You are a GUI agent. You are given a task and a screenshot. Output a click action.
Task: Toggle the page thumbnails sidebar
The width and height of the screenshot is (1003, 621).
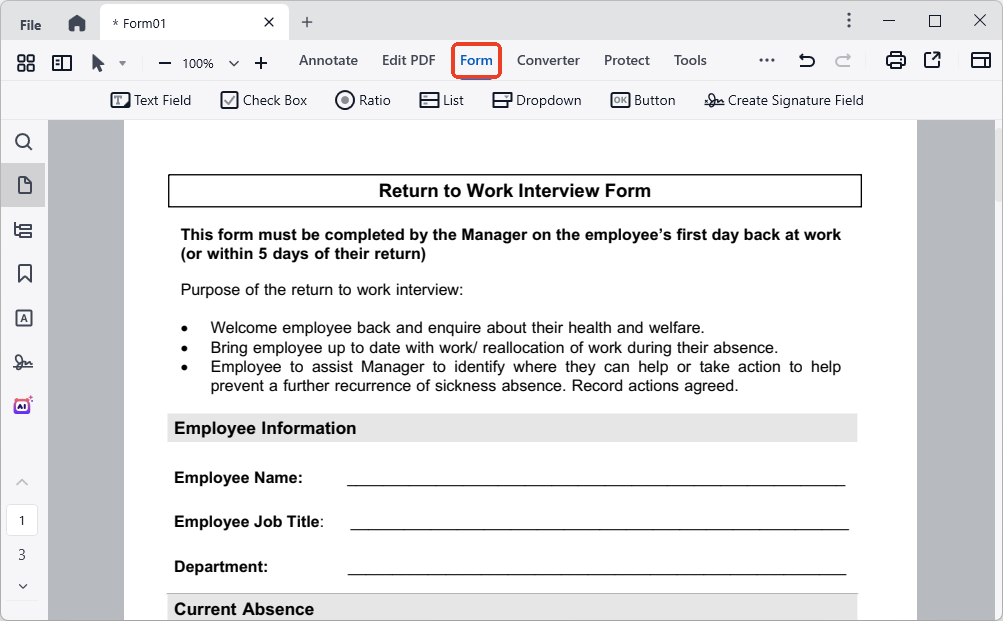pyautogui.click(x=23, y=185)
